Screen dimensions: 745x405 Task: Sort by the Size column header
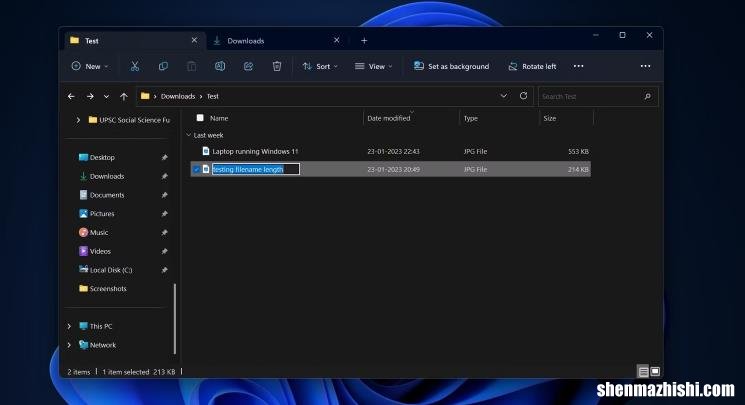click(550, 118)
